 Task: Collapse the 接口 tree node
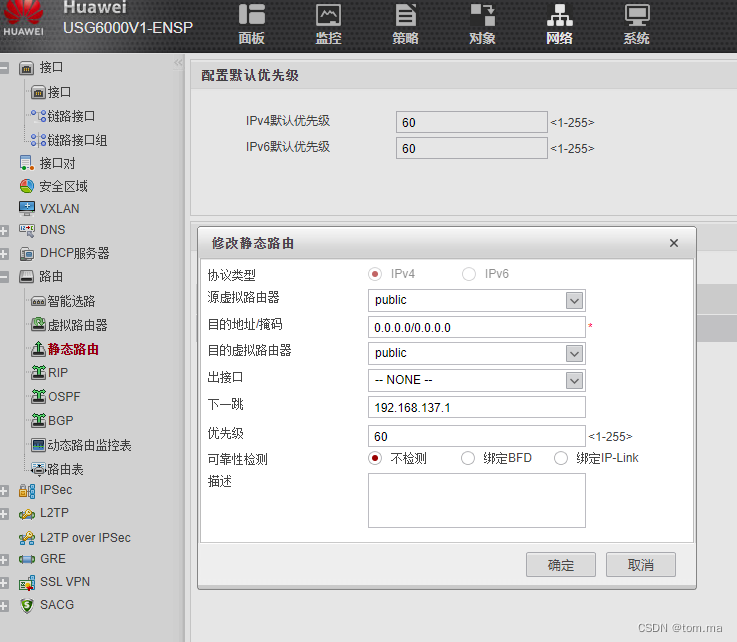tap(4, 68)
